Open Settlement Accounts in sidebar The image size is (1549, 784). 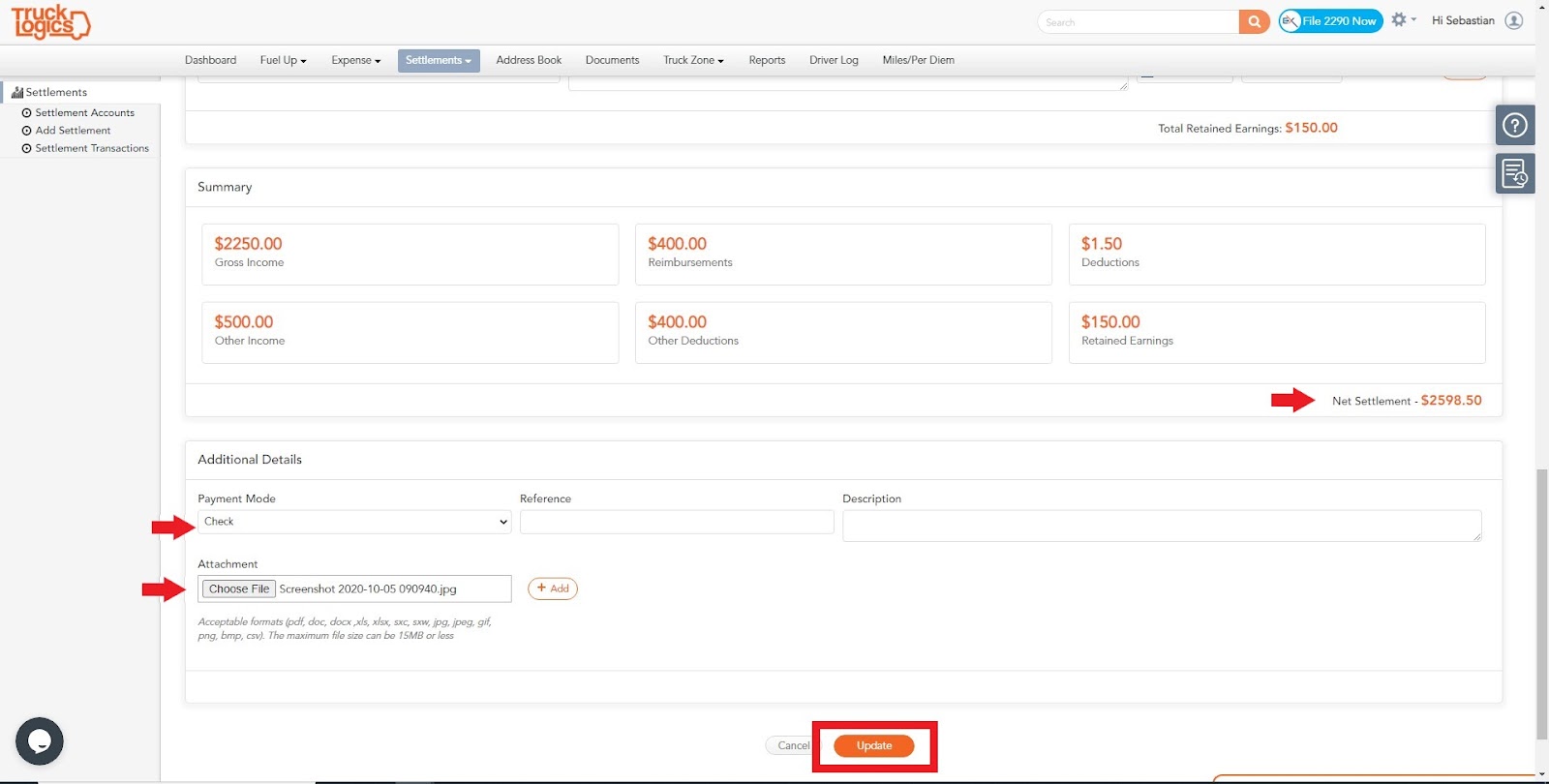[85, 113]
